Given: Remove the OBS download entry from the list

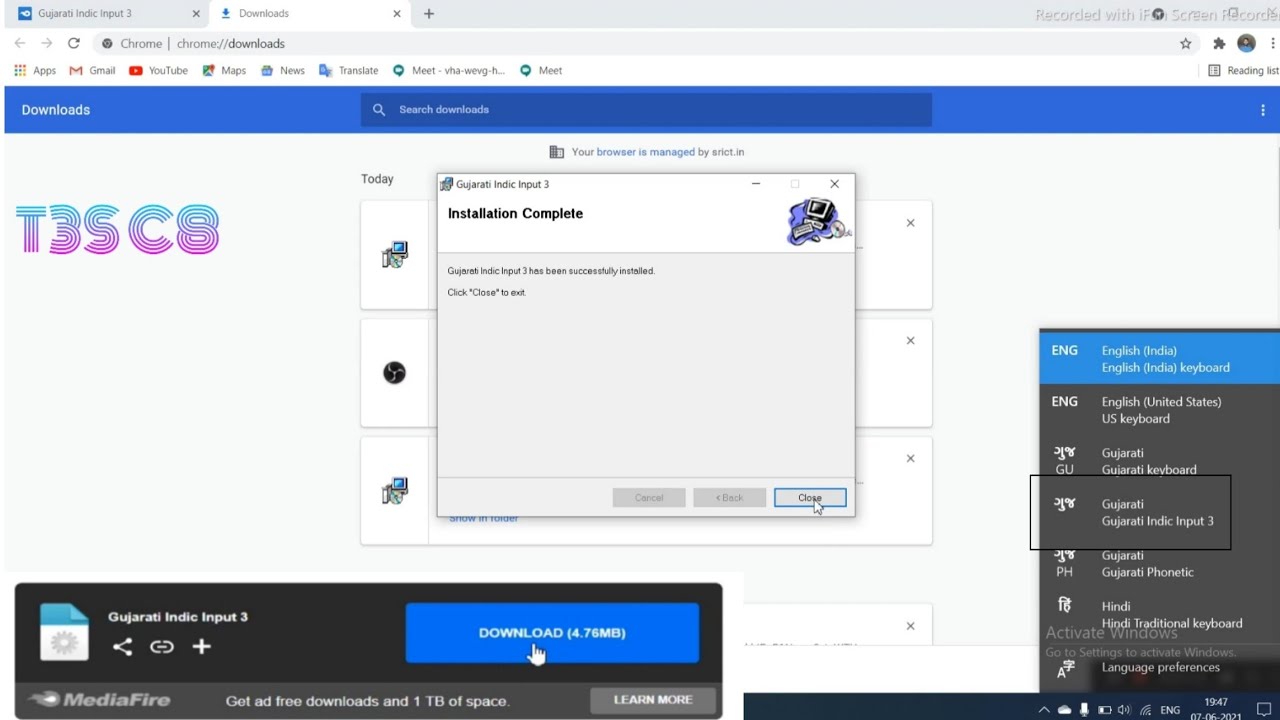Looking at the screenshot, I should (910, 340).
